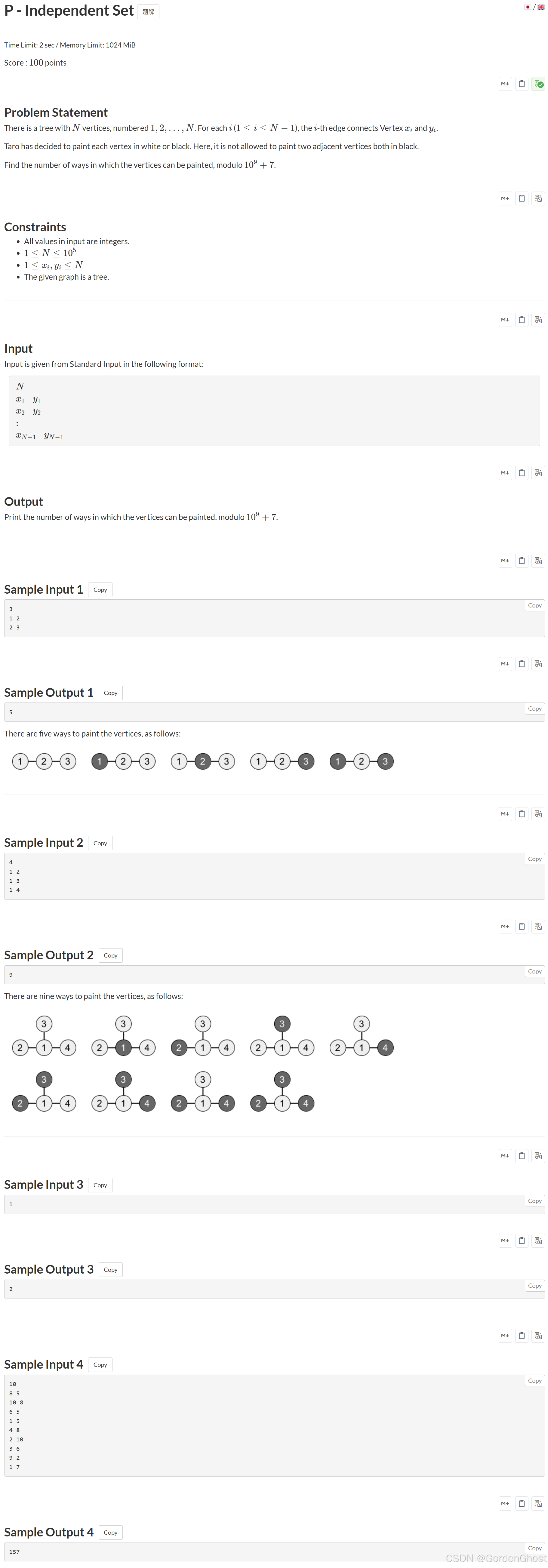
Task: Click Copy beside Sample Output 4 heading
Action: 110,1532
